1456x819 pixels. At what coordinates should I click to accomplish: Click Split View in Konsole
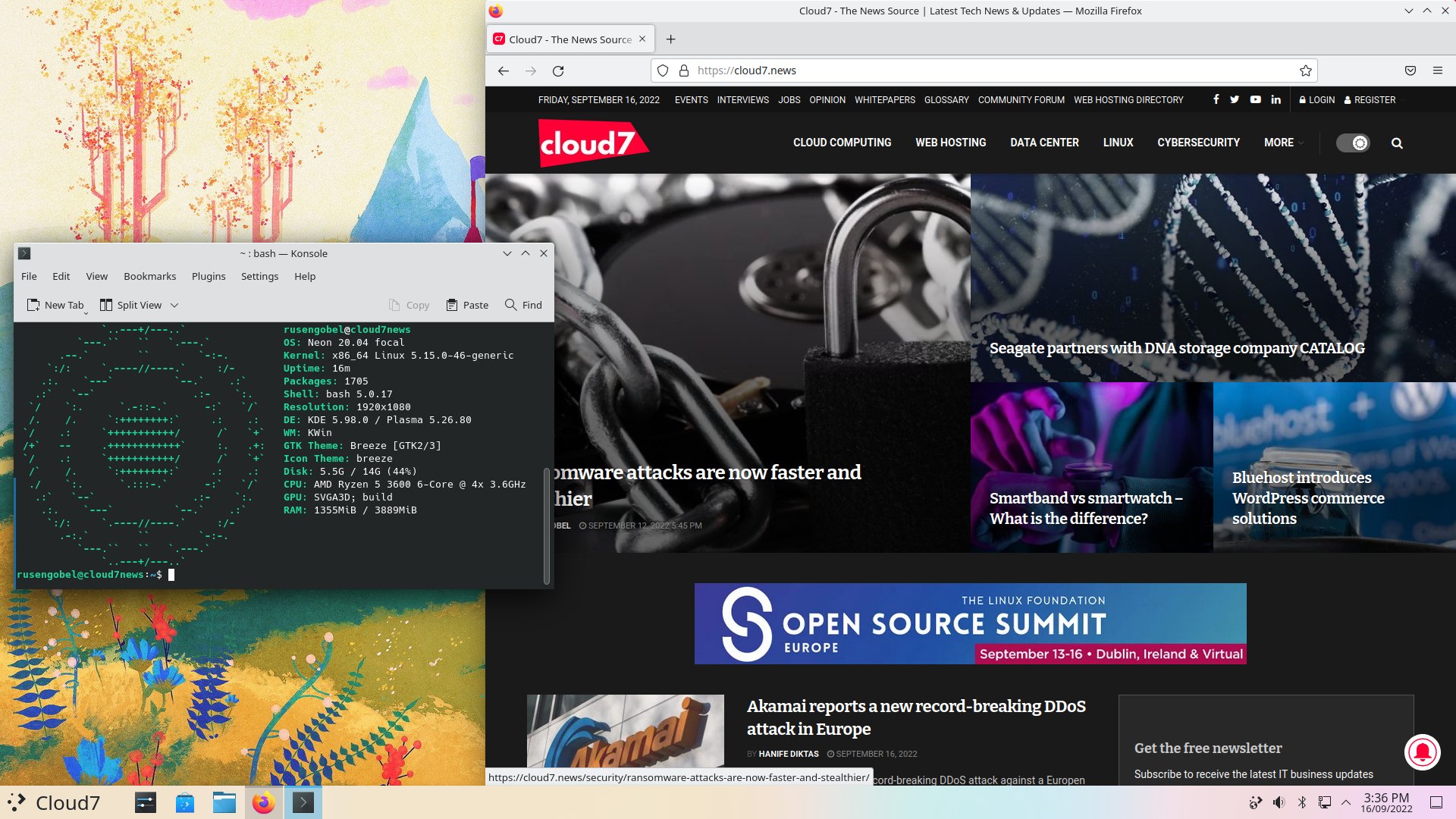pyautogui.click(x=131, y=305)
